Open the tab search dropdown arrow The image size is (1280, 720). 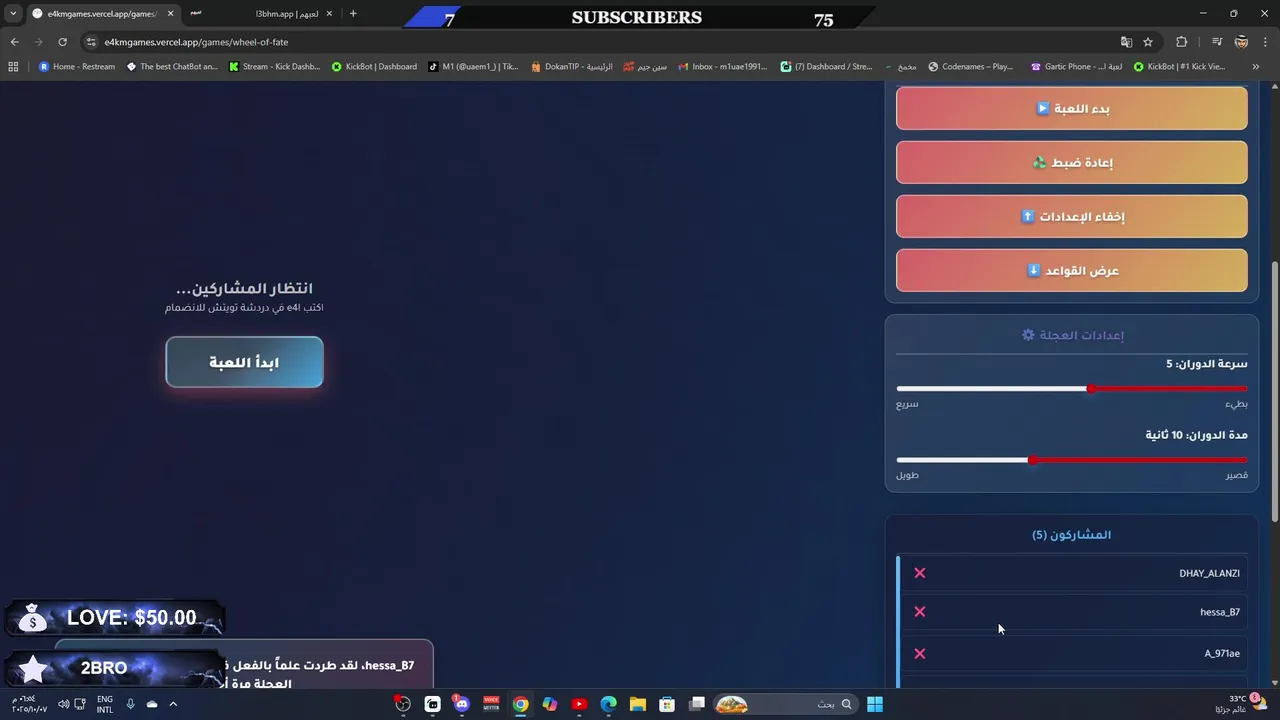[x=13, y=14]
